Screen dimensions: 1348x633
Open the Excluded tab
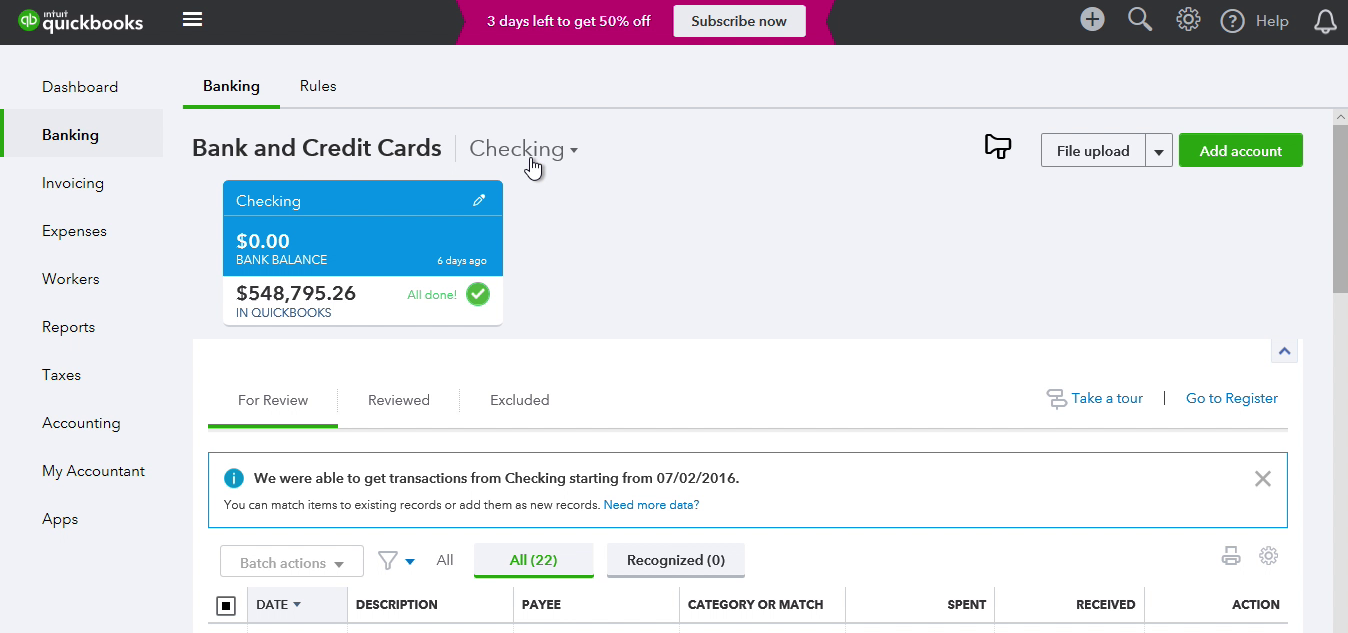click(520, 400)
